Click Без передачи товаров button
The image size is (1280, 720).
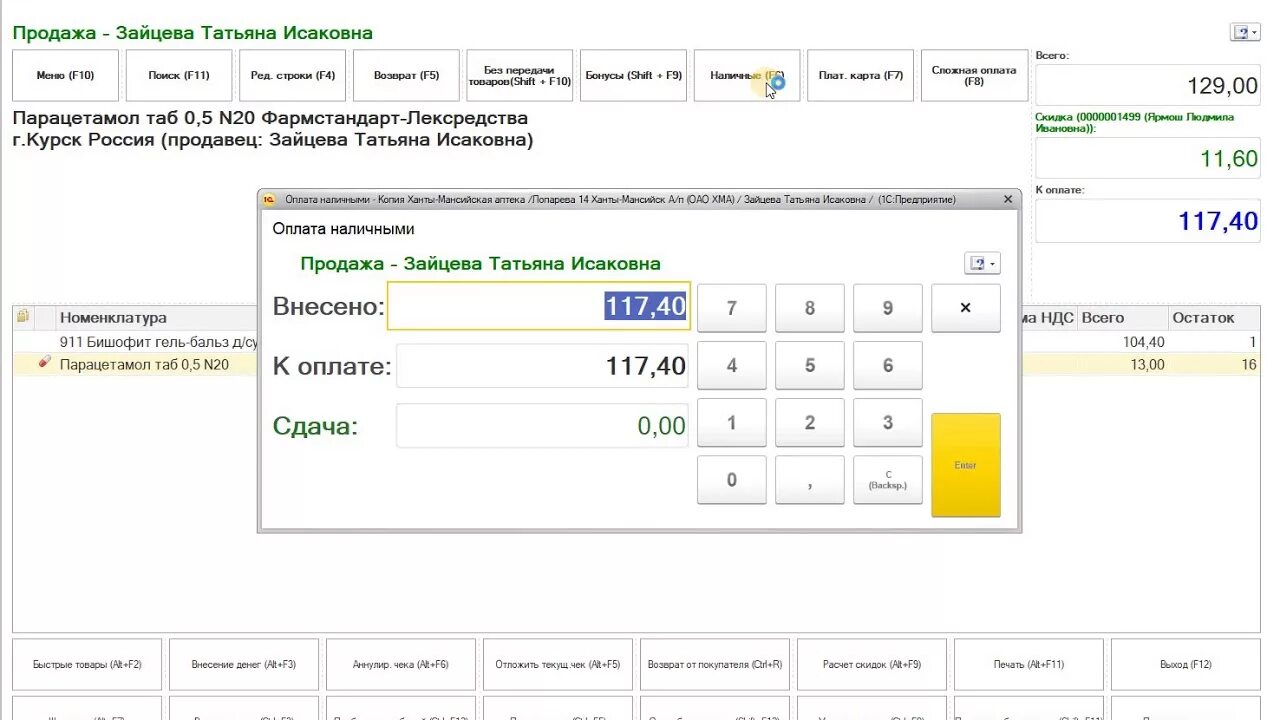[519, 76]
